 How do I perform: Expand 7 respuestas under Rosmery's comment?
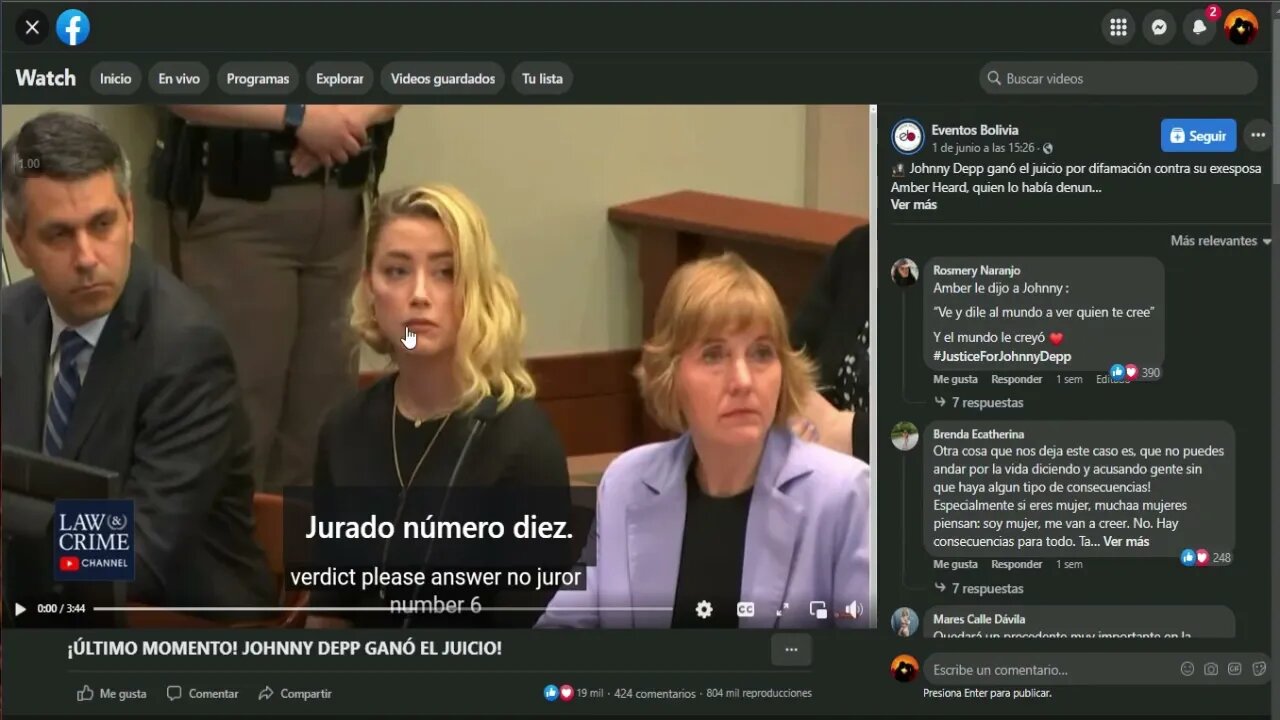(x=980, y=402)
